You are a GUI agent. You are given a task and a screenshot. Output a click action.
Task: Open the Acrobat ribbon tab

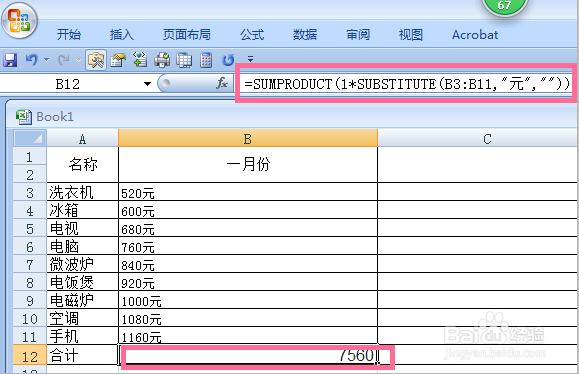(475, 35)
